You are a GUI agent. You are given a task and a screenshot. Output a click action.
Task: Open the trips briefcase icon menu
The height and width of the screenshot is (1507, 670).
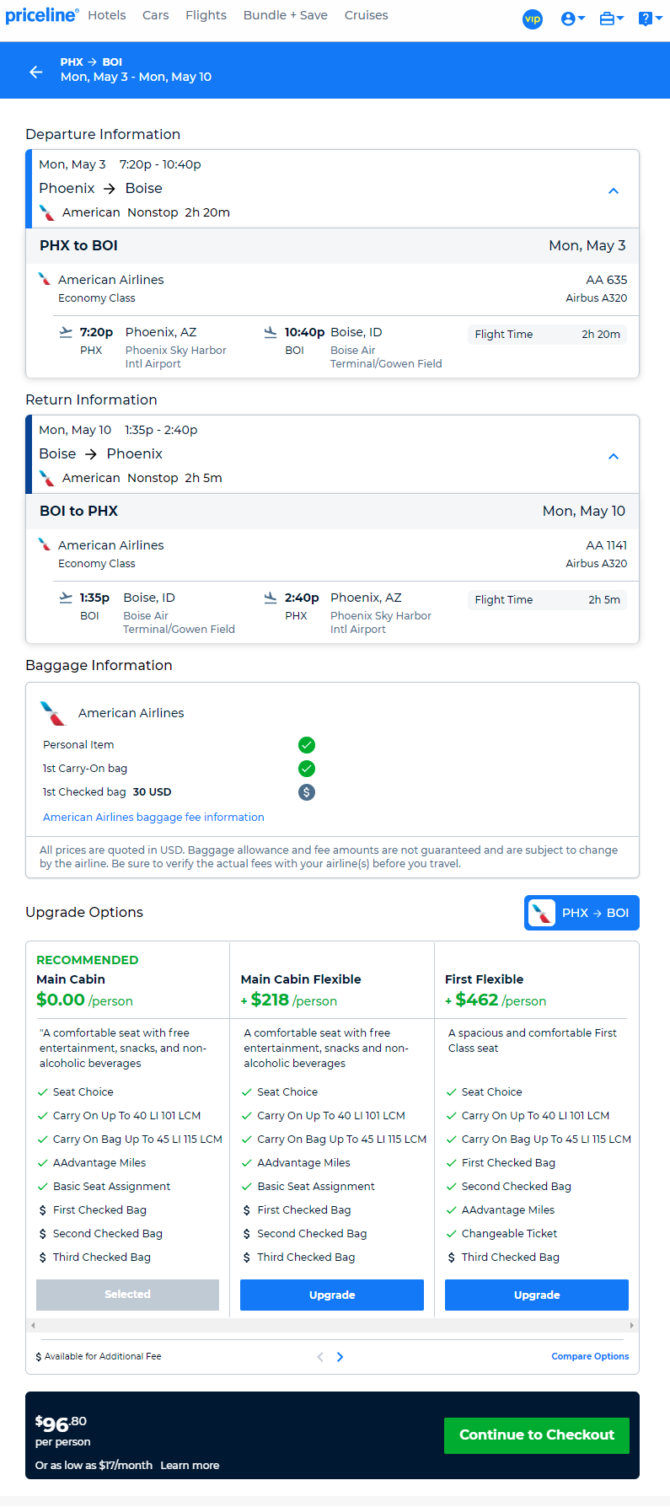coord(611,18)
